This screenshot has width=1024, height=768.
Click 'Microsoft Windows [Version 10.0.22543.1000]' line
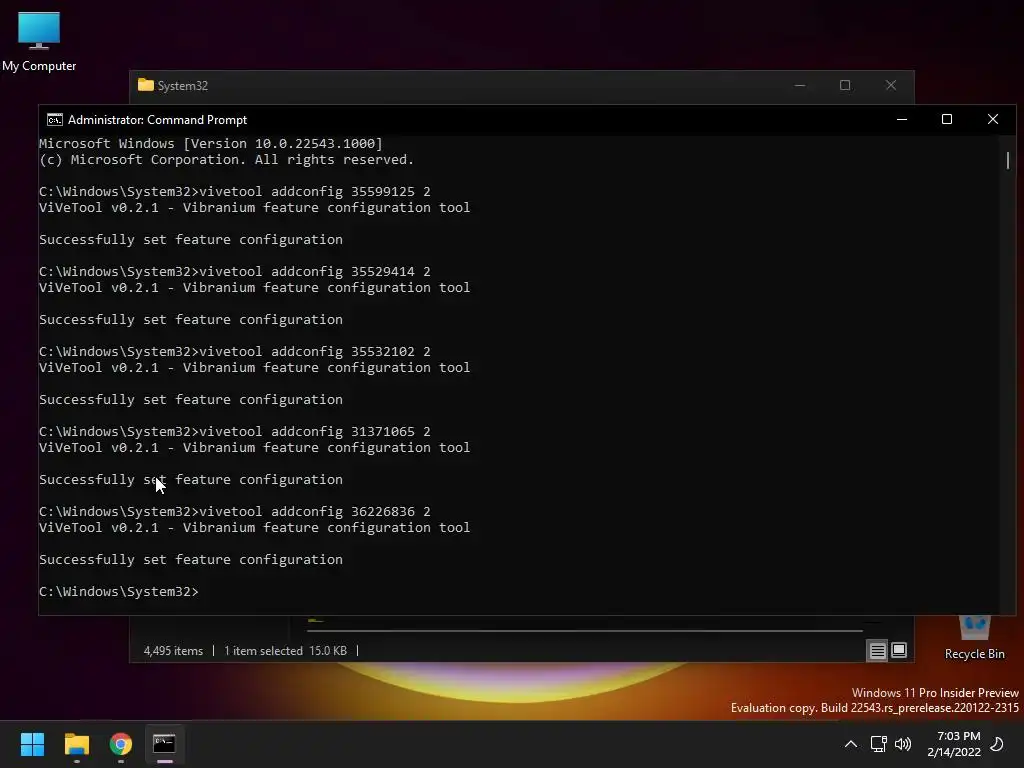pyautogui.click(x=210, y=144)
